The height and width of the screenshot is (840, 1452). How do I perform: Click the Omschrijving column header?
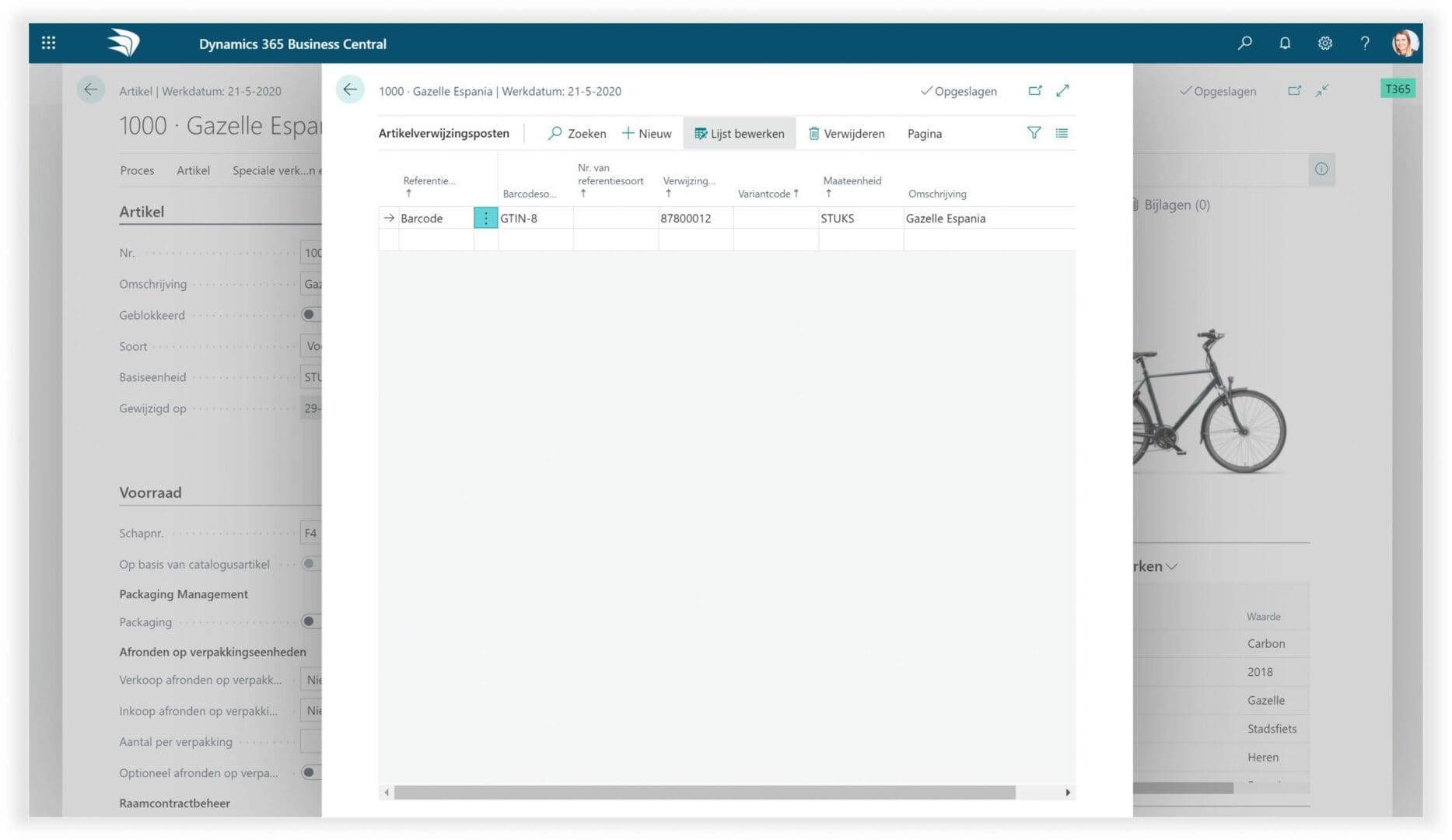coord(937,194)
